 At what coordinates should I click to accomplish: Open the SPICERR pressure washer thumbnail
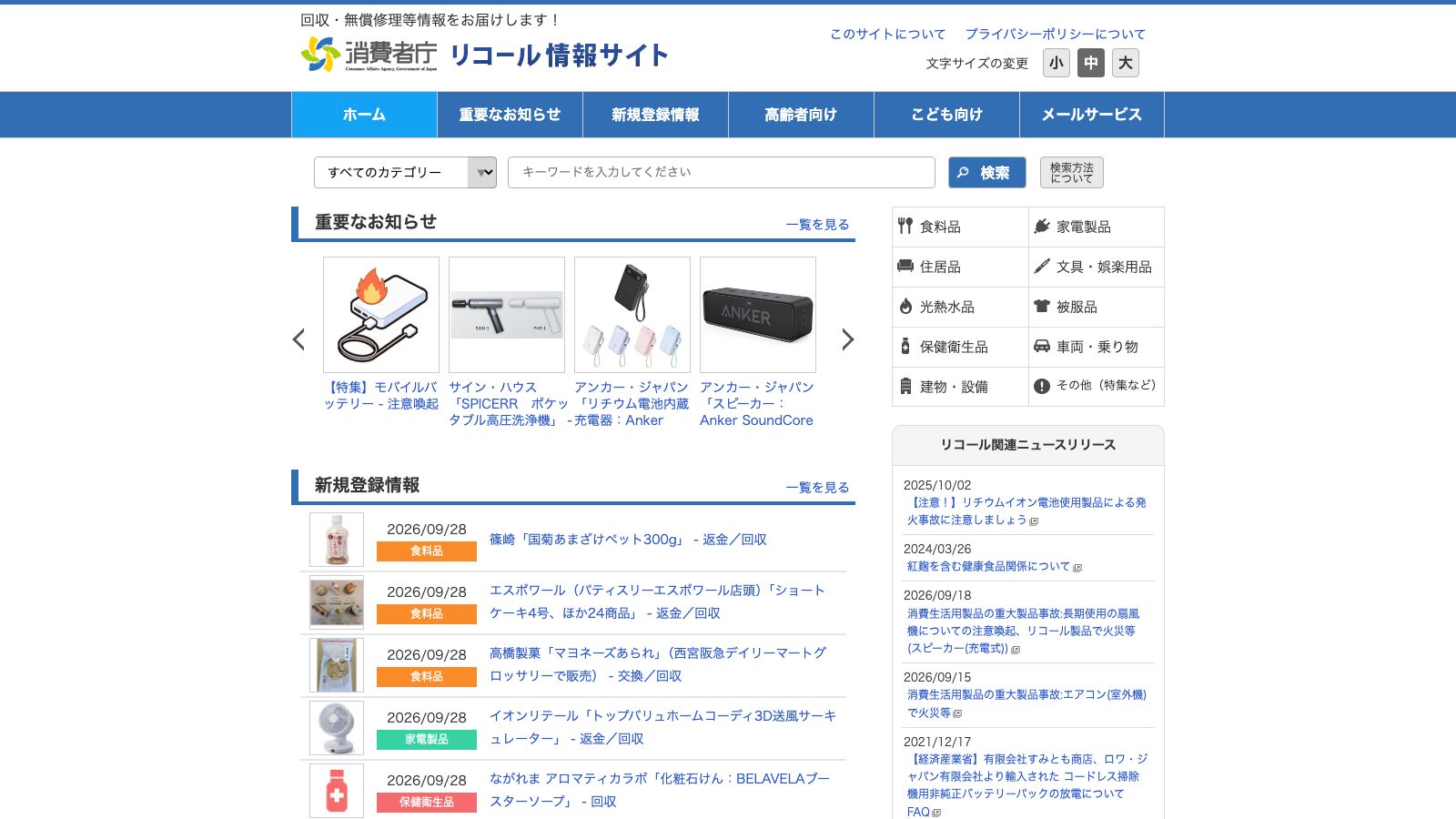(507, 315)
